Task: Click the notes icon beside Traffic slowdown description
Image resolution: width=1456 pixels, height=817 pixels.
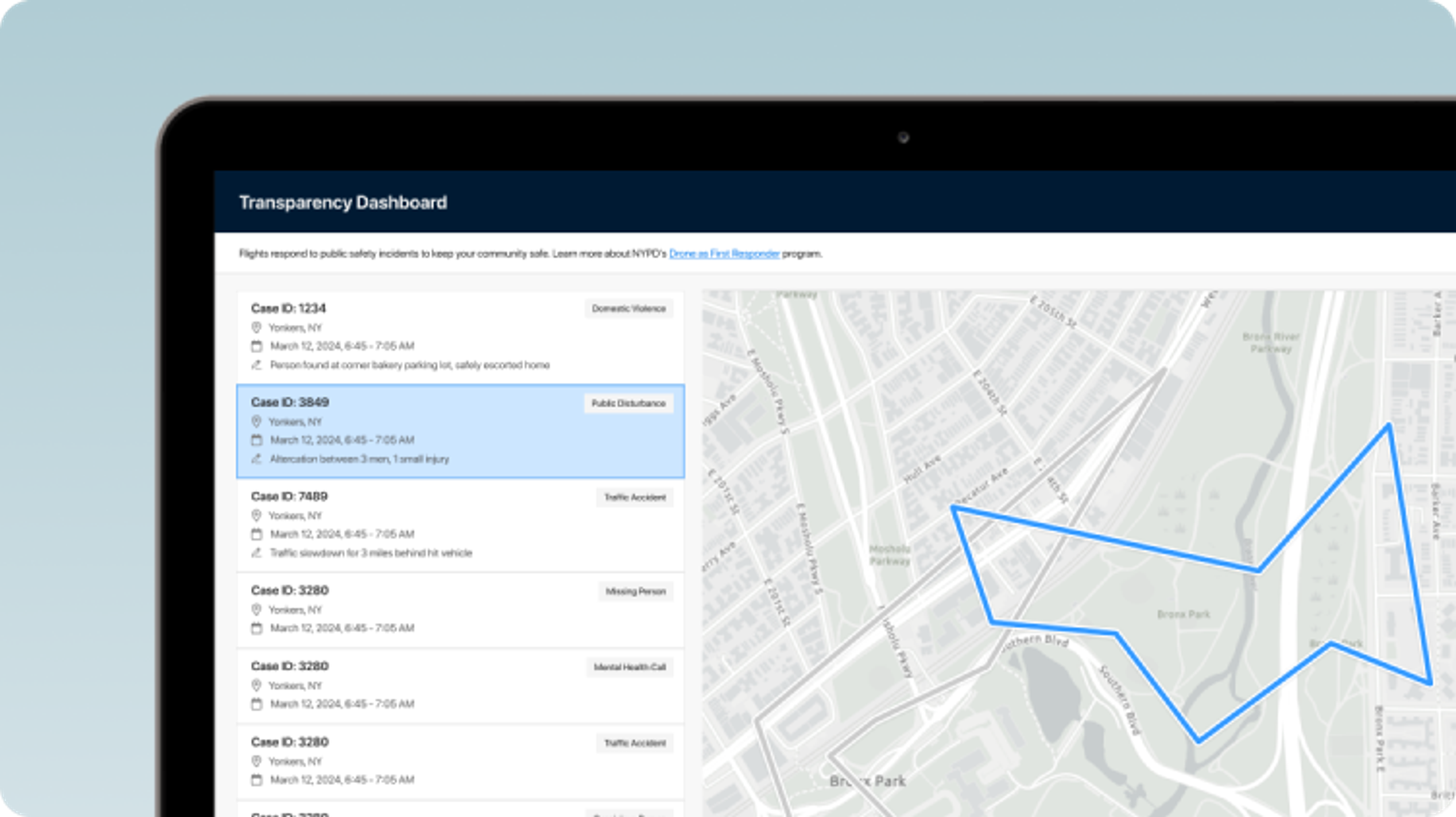Action: [x=257, y=553]
